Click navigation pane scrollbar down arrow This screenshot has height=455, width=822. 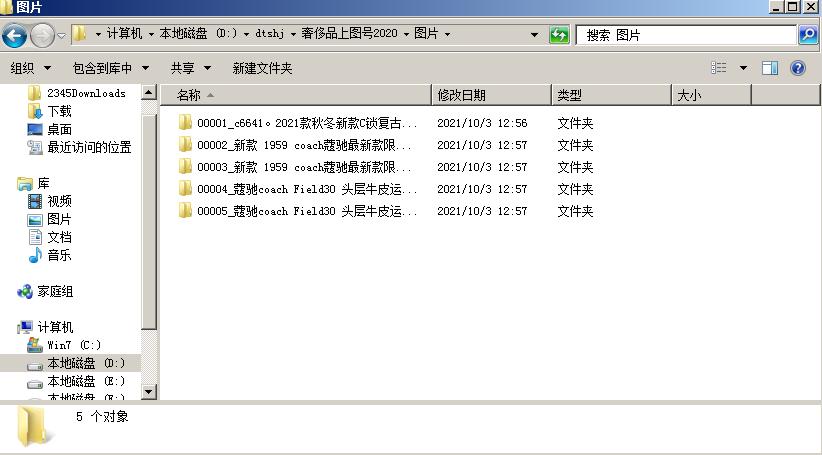pyautogui.click(x=149, y=392)
